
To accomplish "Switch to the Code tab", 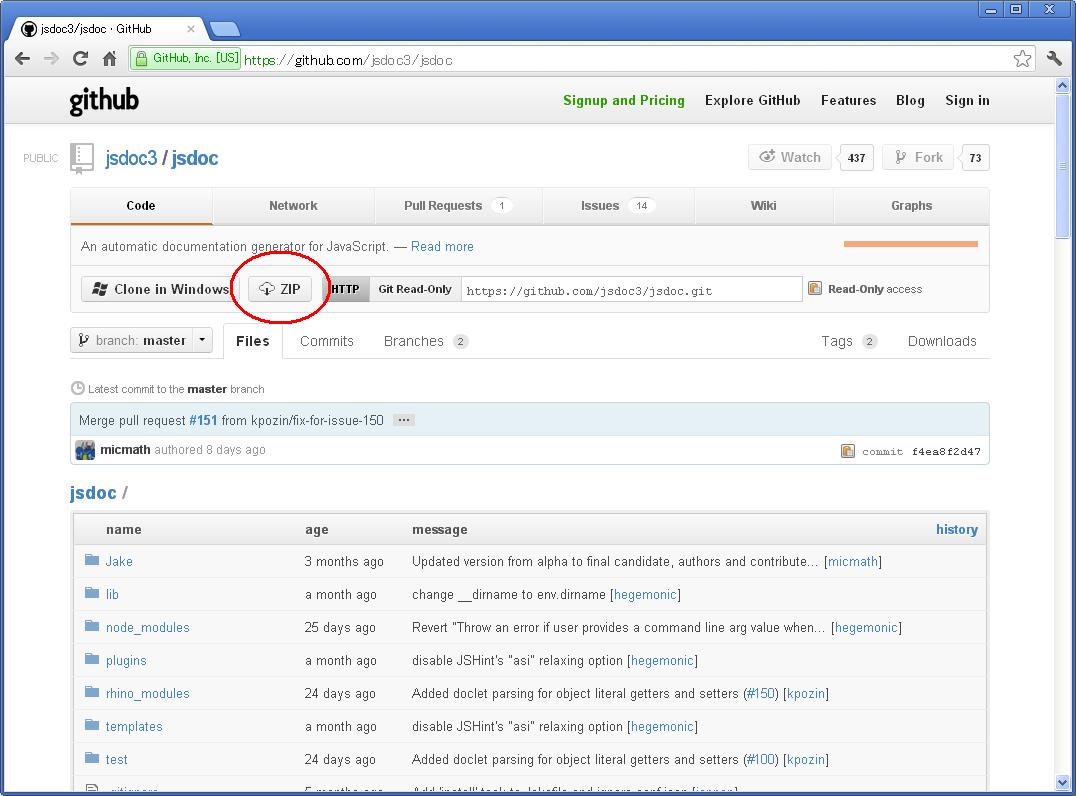I will [x=141, y=206].
